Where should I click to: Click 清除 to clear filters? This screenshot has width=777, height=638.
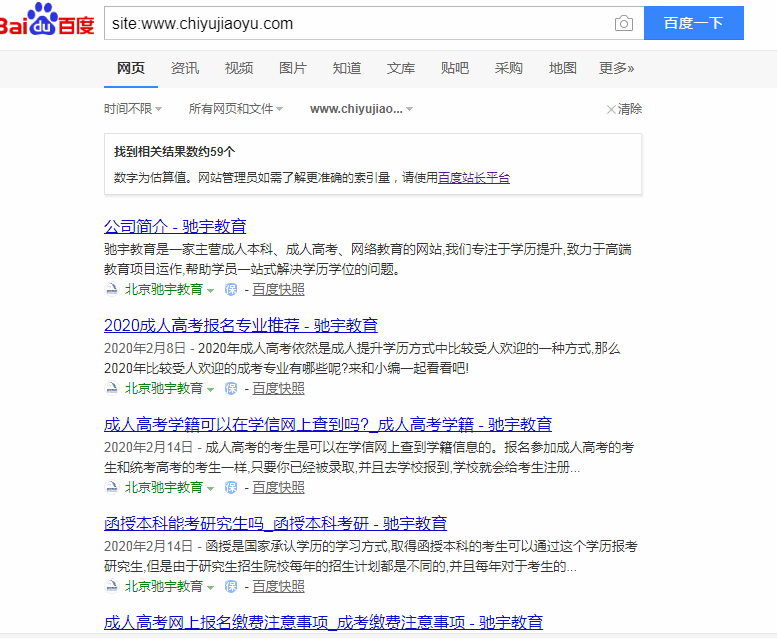click(624, 109)
